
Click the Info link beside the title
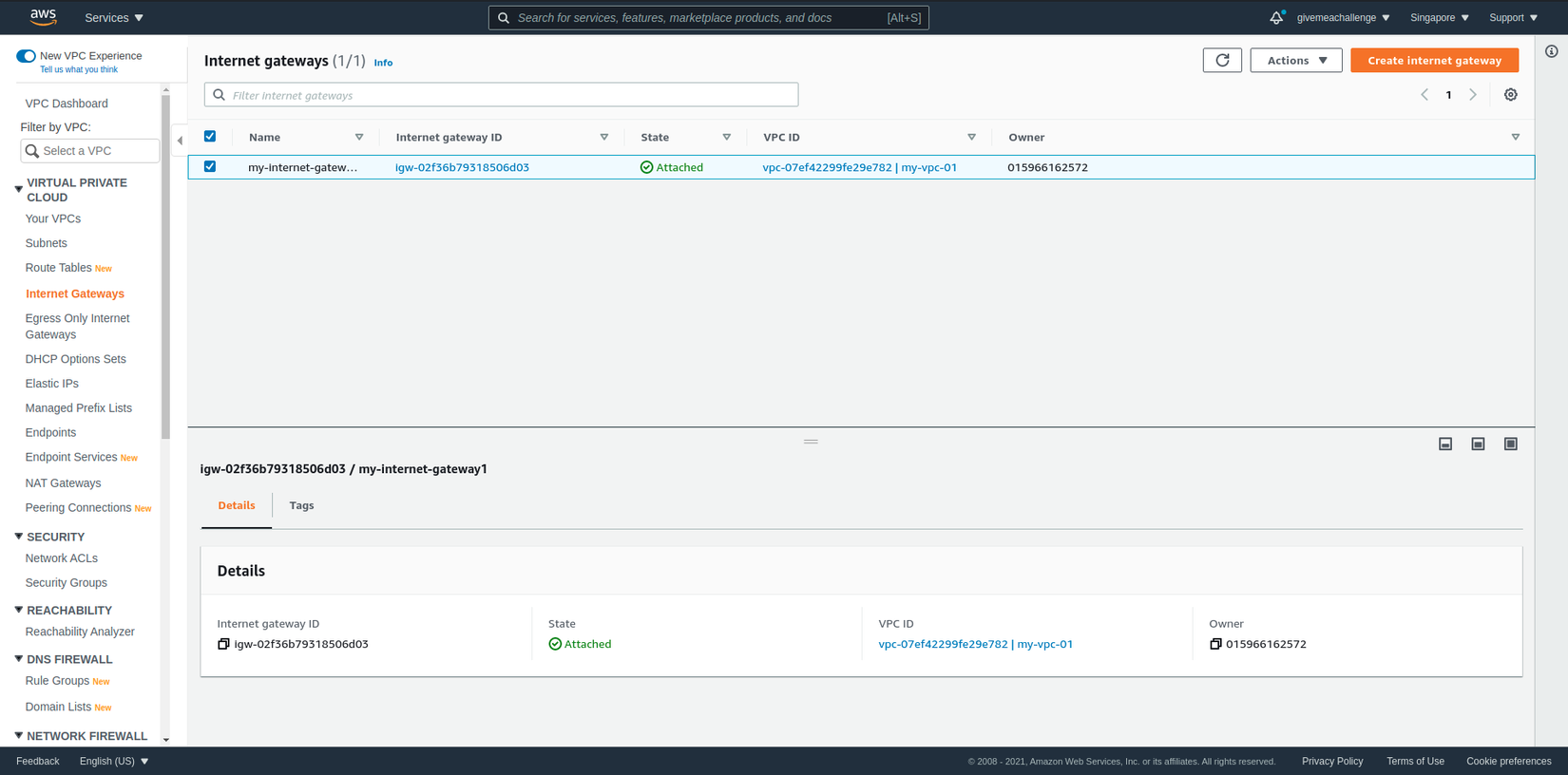coord(383,63)
